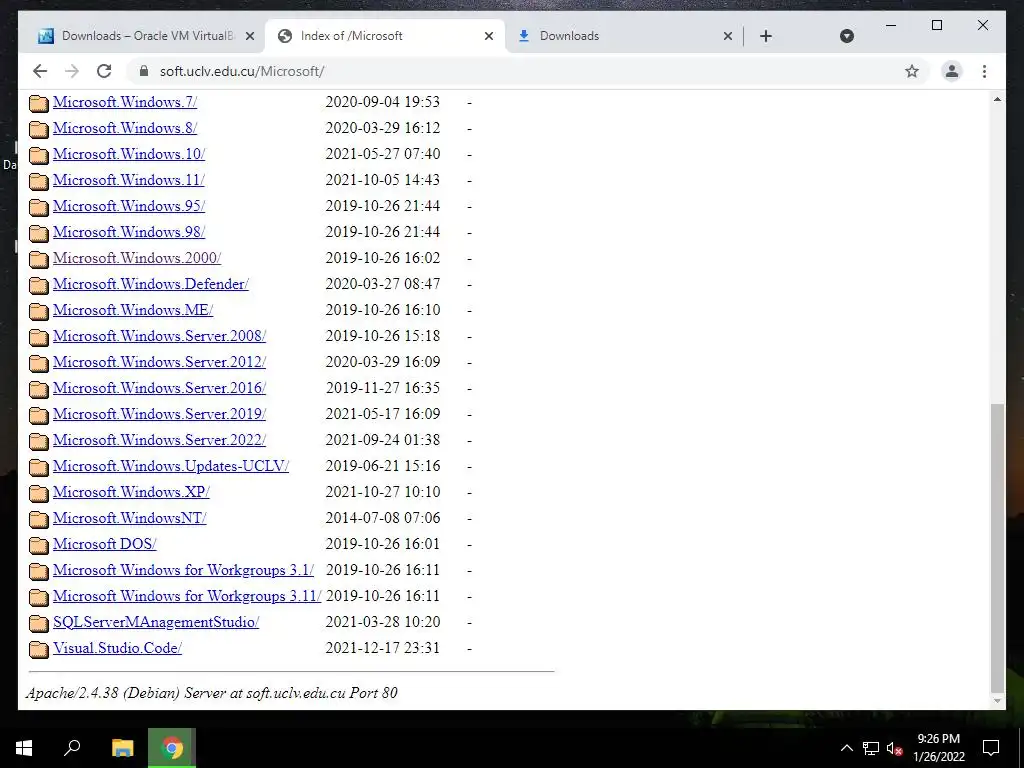This screenshot has height=768, width=1024.
Task: Click the page vertical scrollbar thumb
Action: click(x=997, y=547)
